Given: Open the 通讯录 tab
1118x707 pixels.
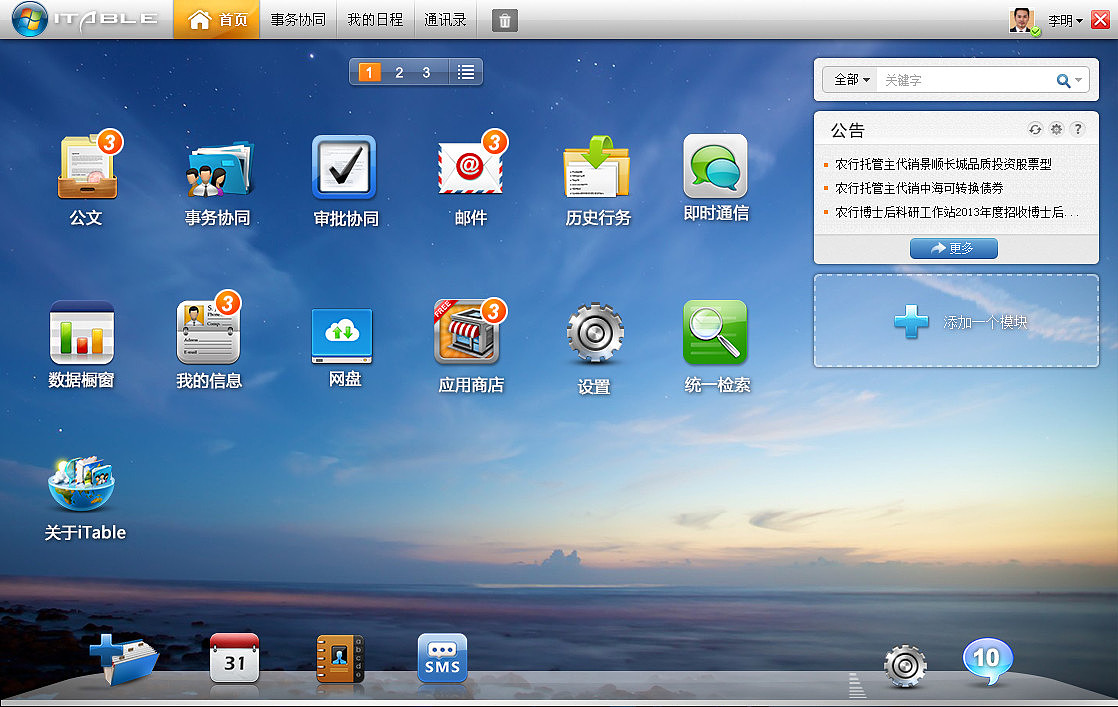Looking at the screenshot, I should (445, 19).
